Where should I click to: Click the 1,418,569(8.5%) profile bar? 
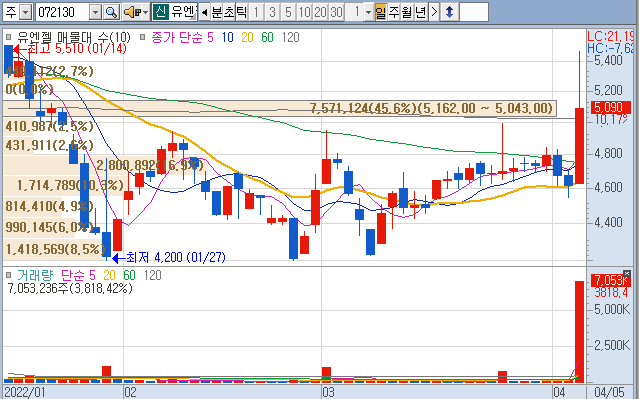click(x=55, y=249)
